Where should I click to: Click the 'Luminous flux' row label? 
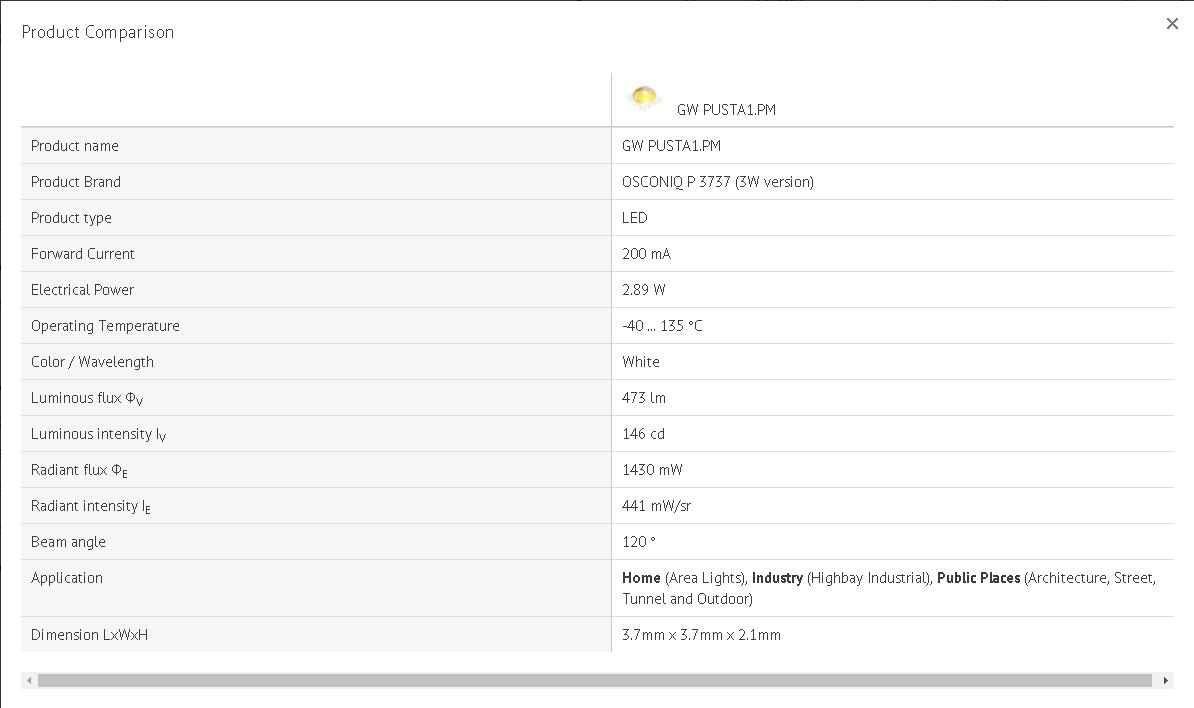(87, 398)
